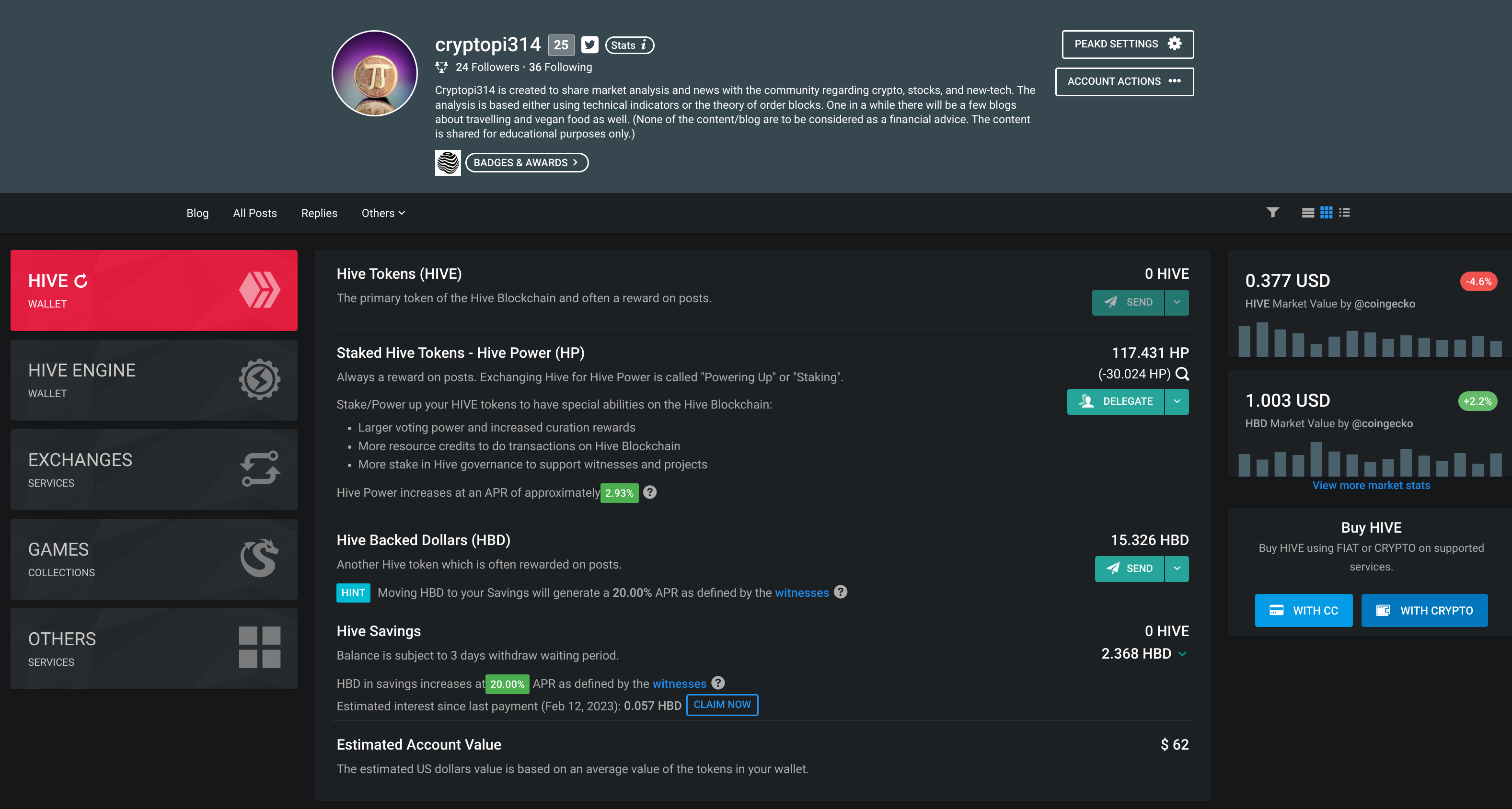Click the 2.93% APR badge

(x=619, y=493)
